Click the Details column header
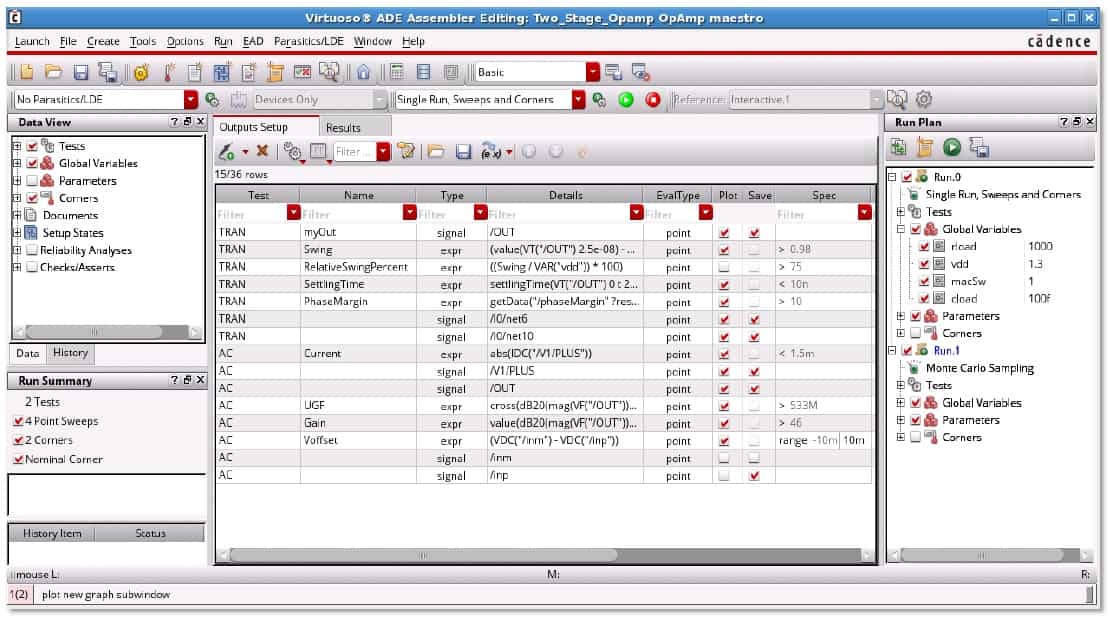Viewport: 1109px width, 620px height. 565,195
